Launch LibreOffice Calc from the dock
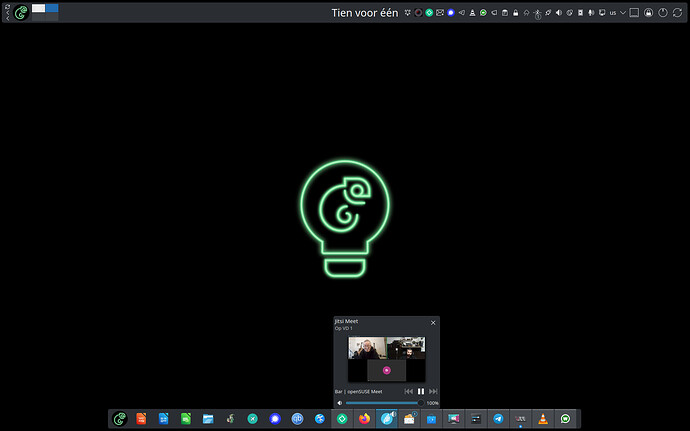The image size is (690, 431). pyautogui.click(x=186, y=419)
